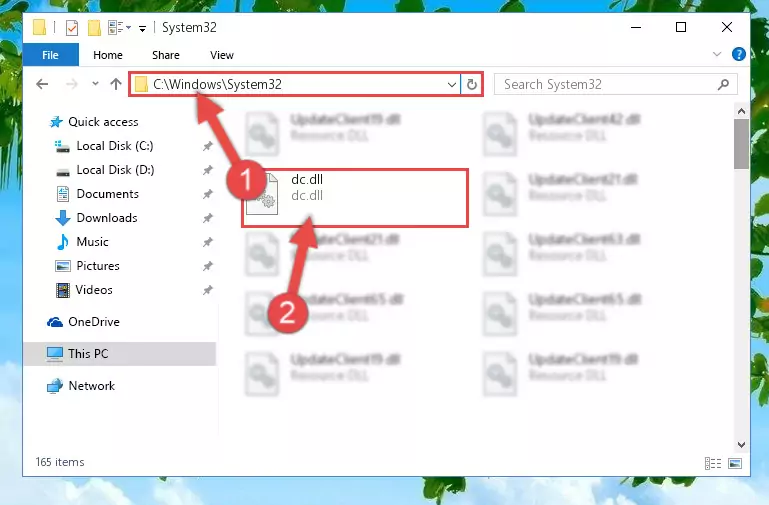
Task: Click the pin icon next to Local Disk (D:)
Action: 208,170
